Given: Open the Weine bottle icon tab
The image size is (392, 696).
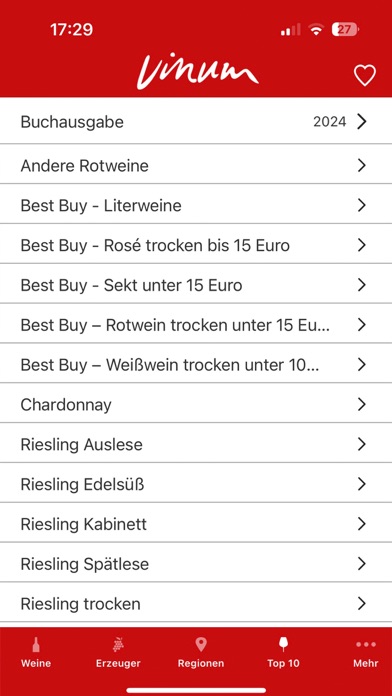Looking at the screenshot, I should [x=36, y=652].
